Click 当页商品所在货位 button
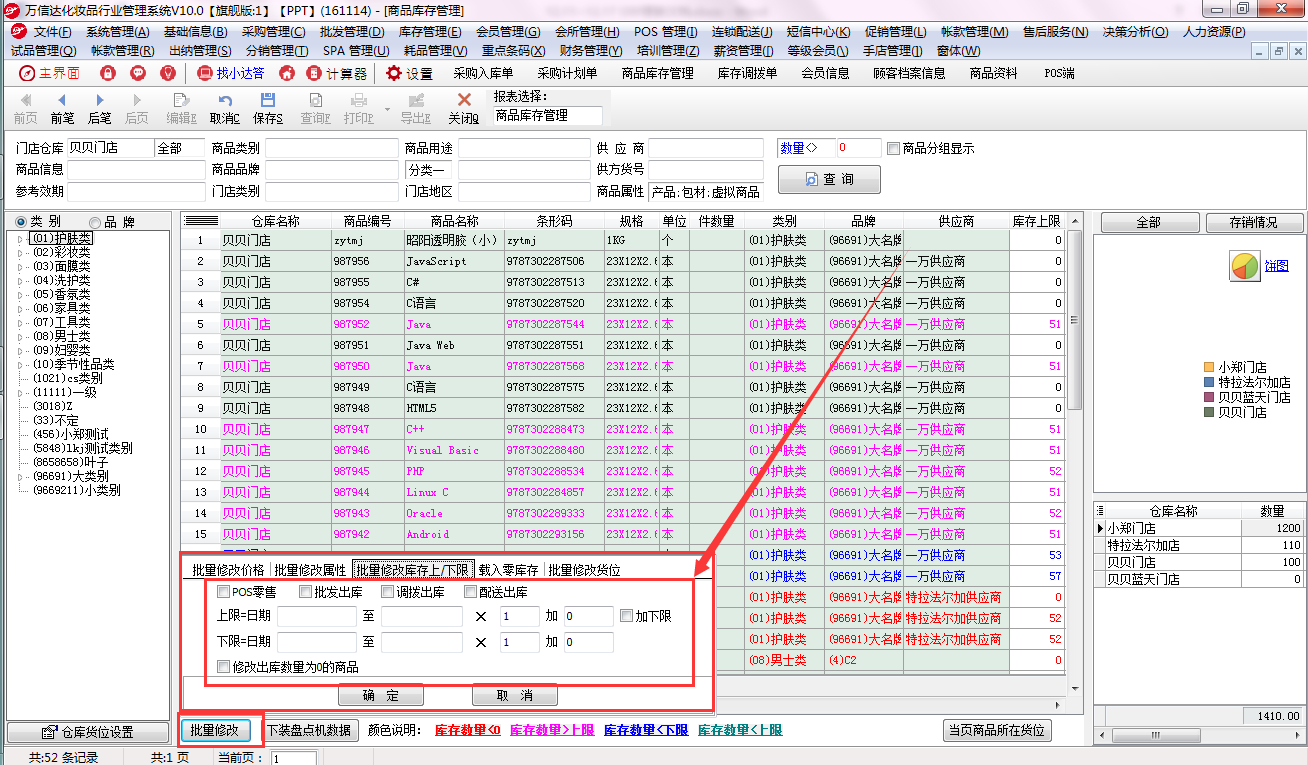 click(x=997, y=730)
